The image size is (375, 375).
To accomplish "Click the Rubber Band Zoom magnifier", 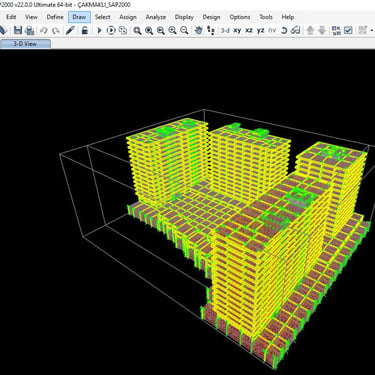I will [137, 30].
